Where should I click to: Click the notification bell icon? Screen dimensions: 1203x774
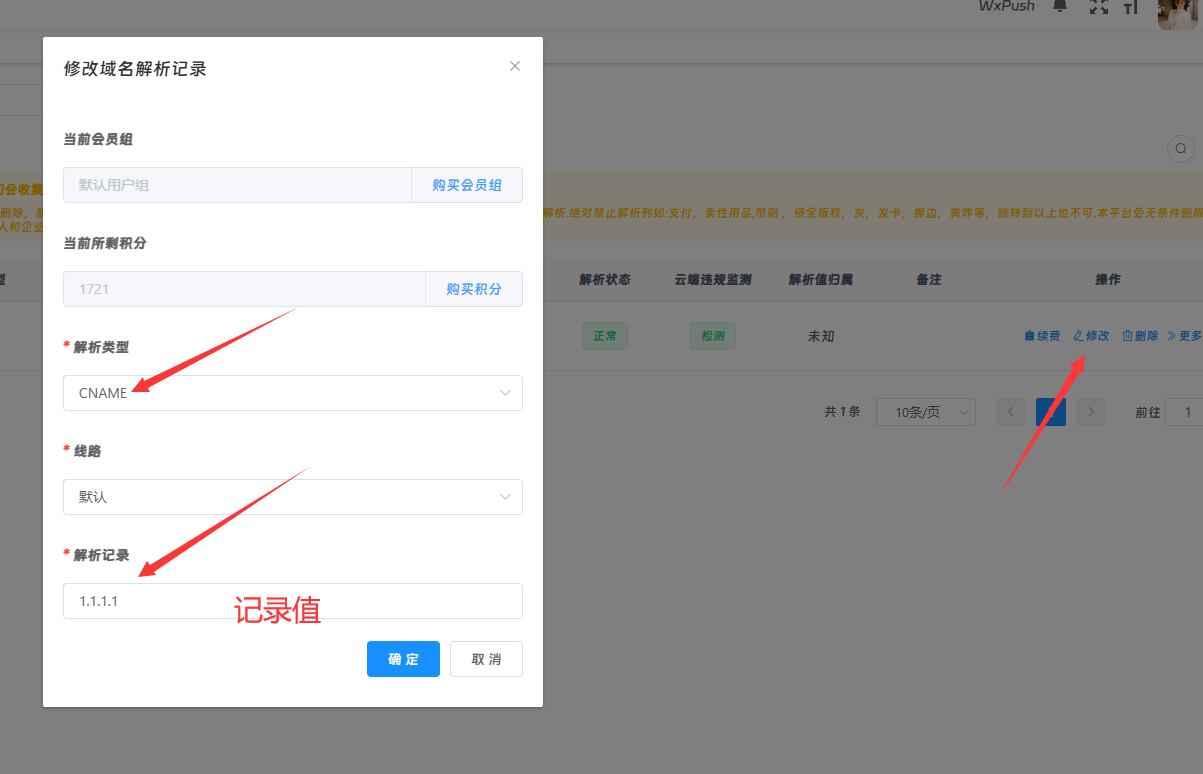[1060, 6]
